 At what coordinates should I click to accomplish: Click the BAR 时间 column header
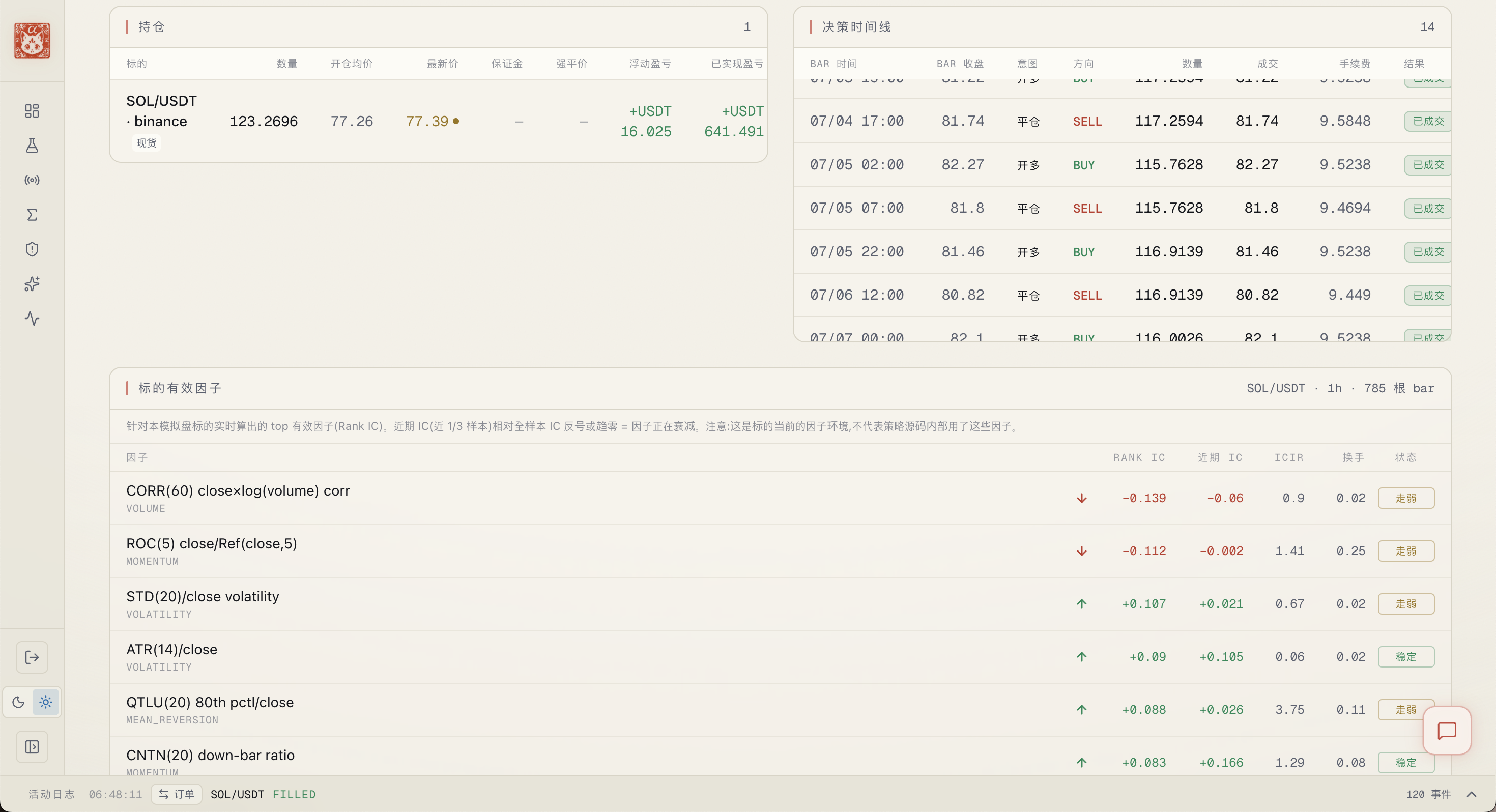[x=833, y=63]
